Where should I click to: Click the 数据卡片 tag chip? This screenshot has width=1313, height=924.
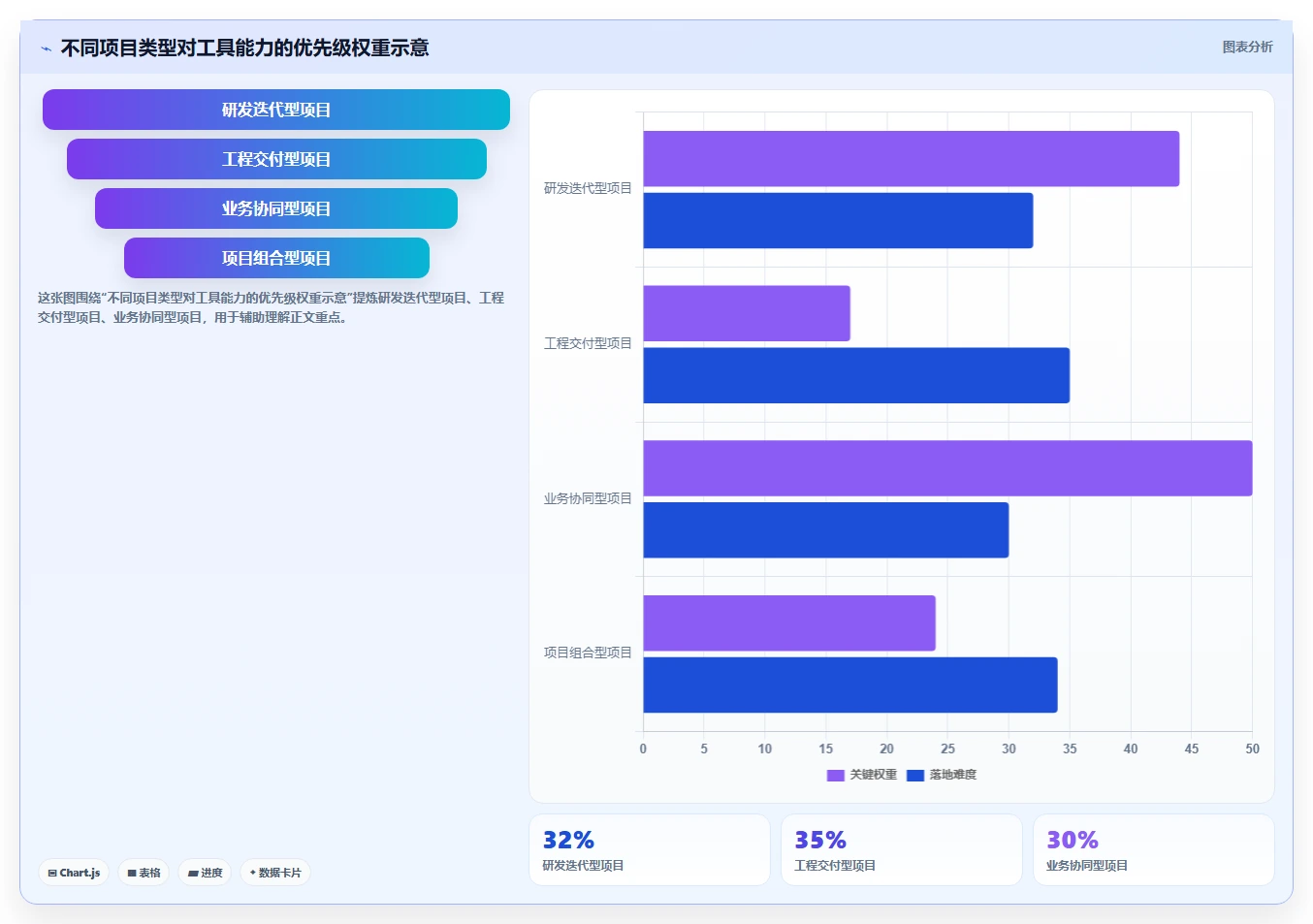[x=275, y=873]
